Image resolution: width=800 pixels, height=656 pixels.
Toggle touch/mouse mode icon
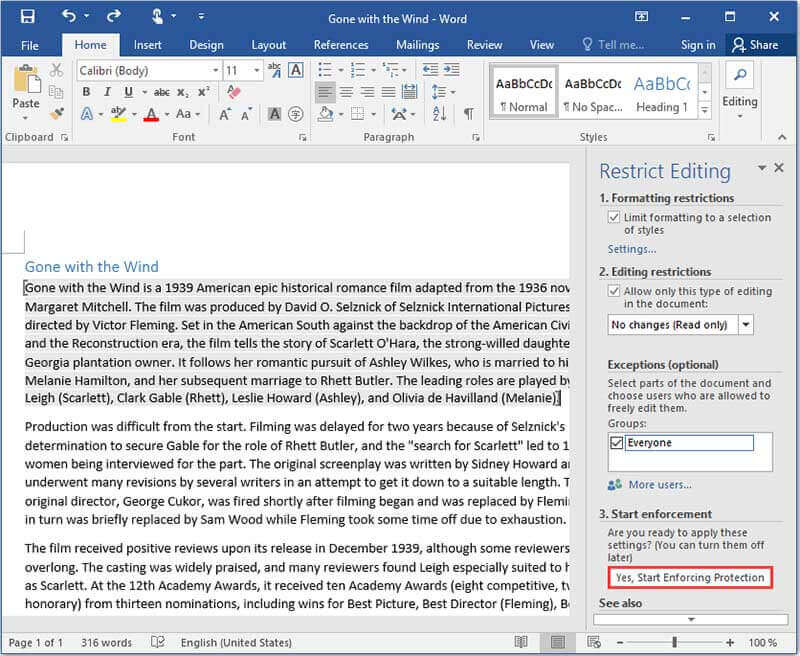158,17
